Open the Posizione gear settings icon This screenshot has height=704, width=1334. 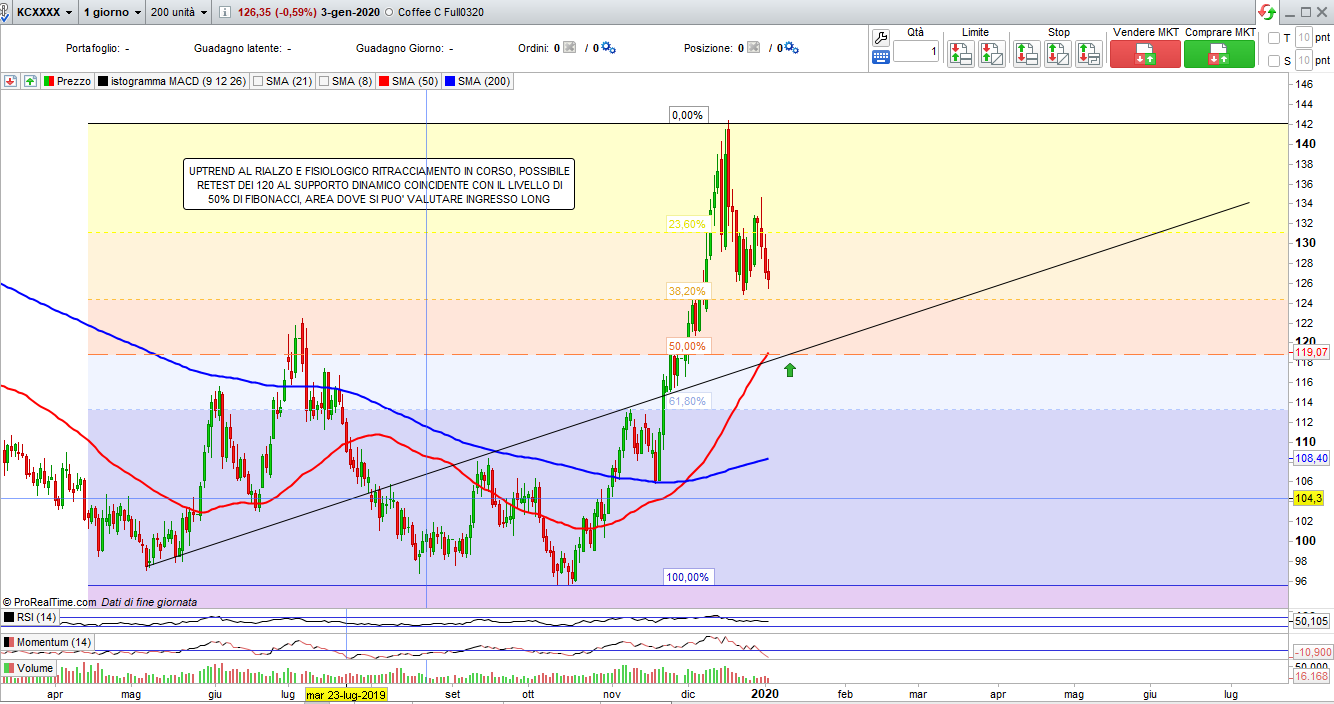tap(790, 48)
